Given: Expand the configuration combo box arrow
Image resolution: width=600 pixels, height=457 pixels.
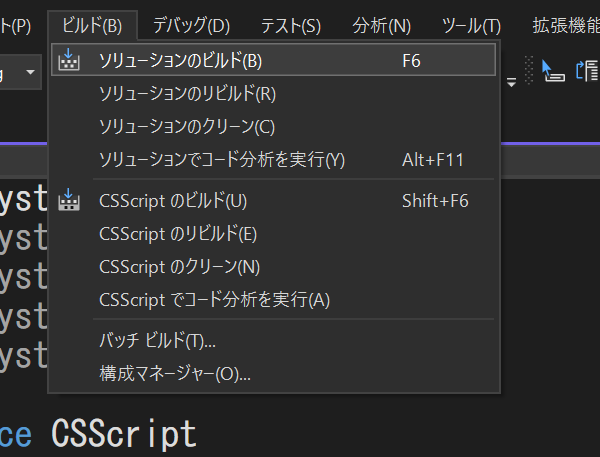Looking at the screenshot, I should click(x=30, y=72).
